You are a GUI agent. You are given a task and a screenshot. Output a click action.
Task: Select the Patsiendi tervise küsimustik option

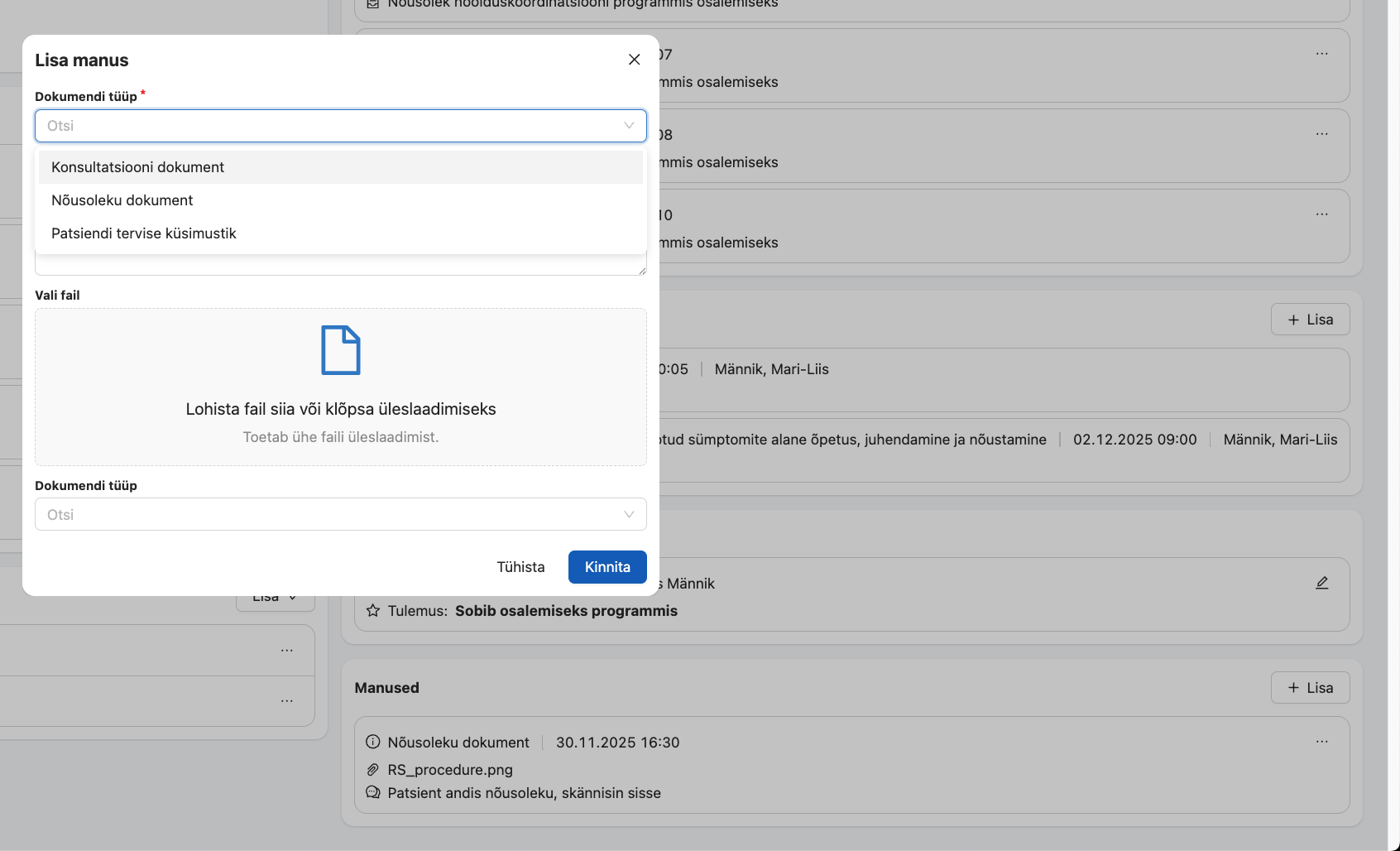[144, 233]
